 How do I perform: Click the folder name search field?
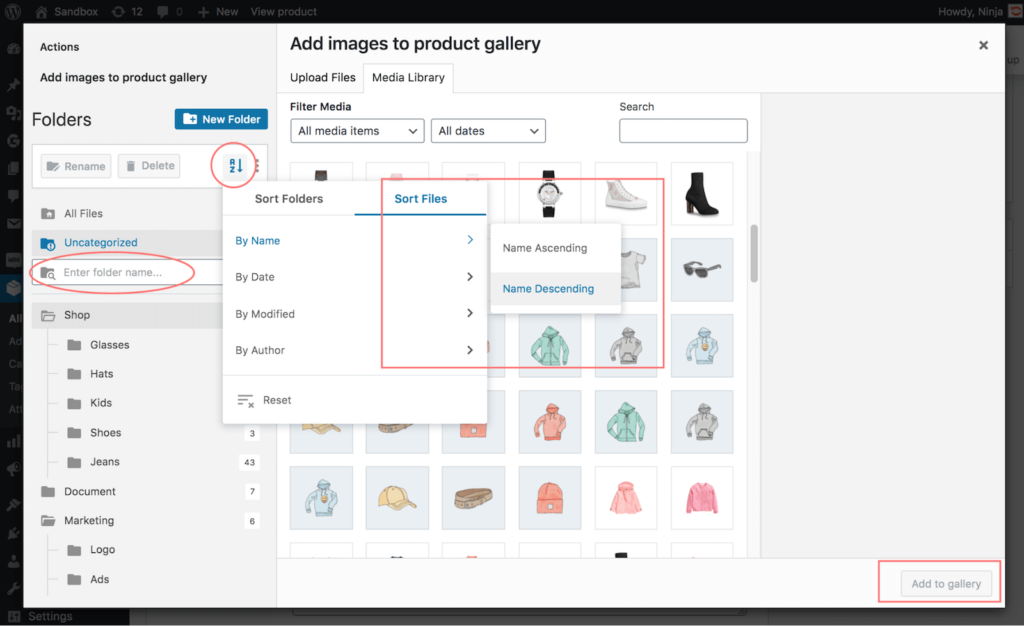click(x=120, y=272)
